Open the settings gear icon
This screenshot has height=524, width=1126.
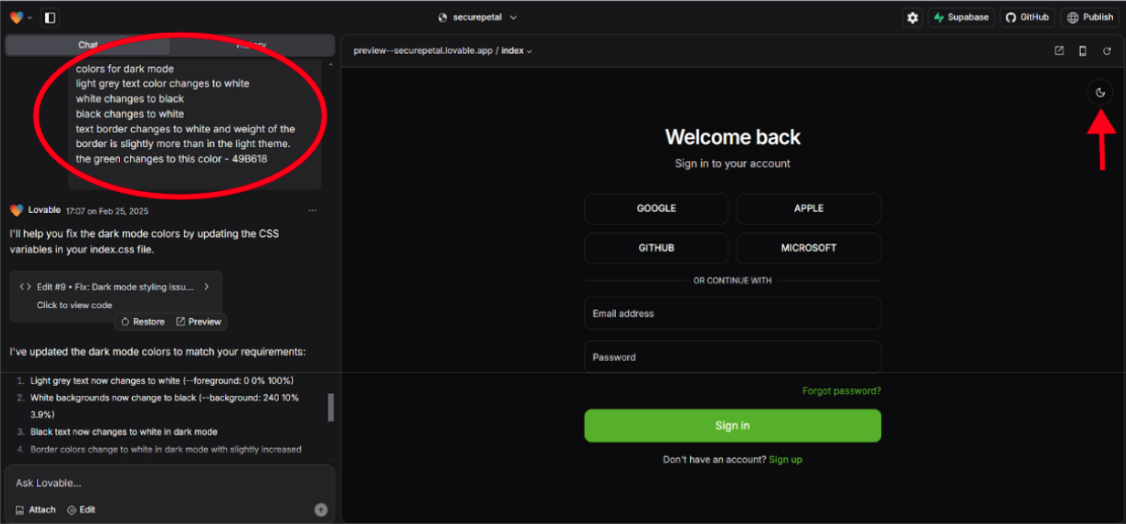[911, 17]
